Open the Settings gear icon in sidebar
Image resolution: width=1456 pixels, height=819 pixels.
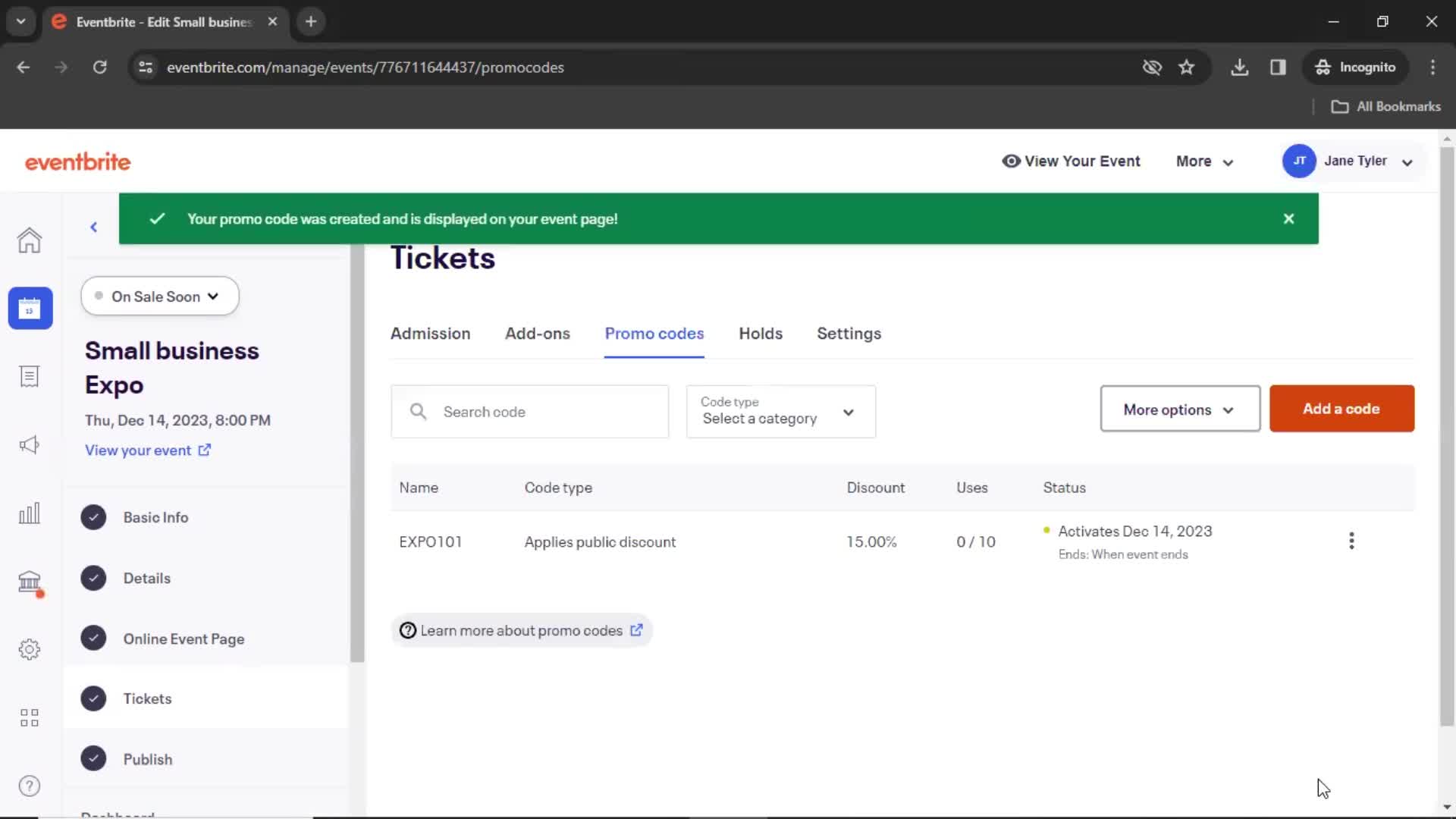[x=30, y=649]
